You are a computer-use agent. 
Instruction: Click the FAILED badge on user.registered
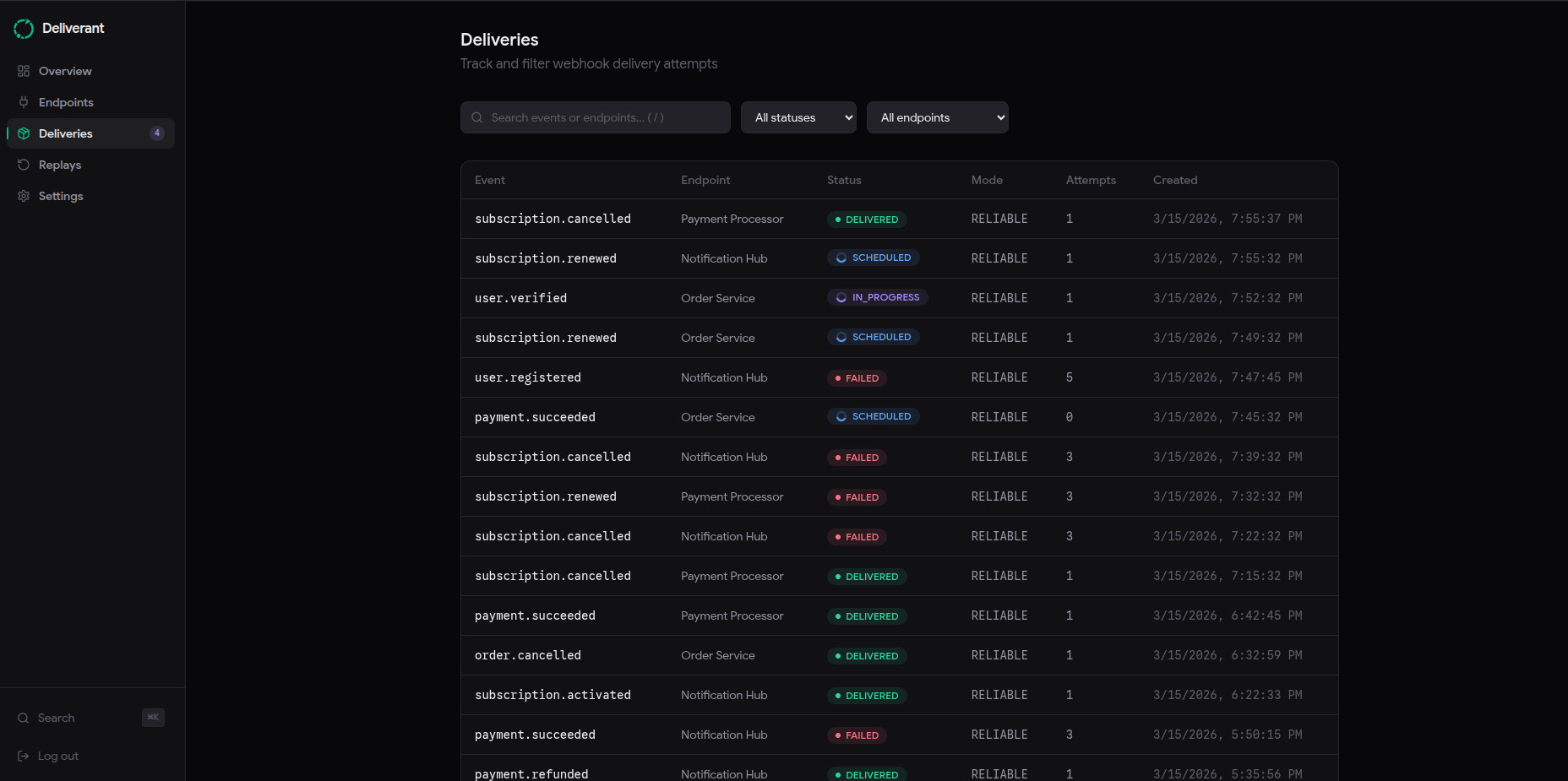click(856, 377)
